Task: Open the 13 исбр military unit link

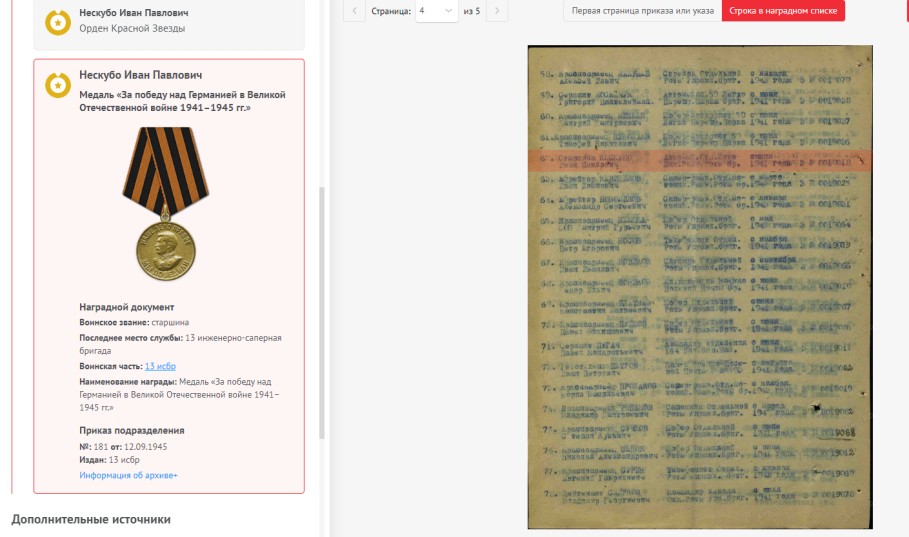Action: pos(161,367)
